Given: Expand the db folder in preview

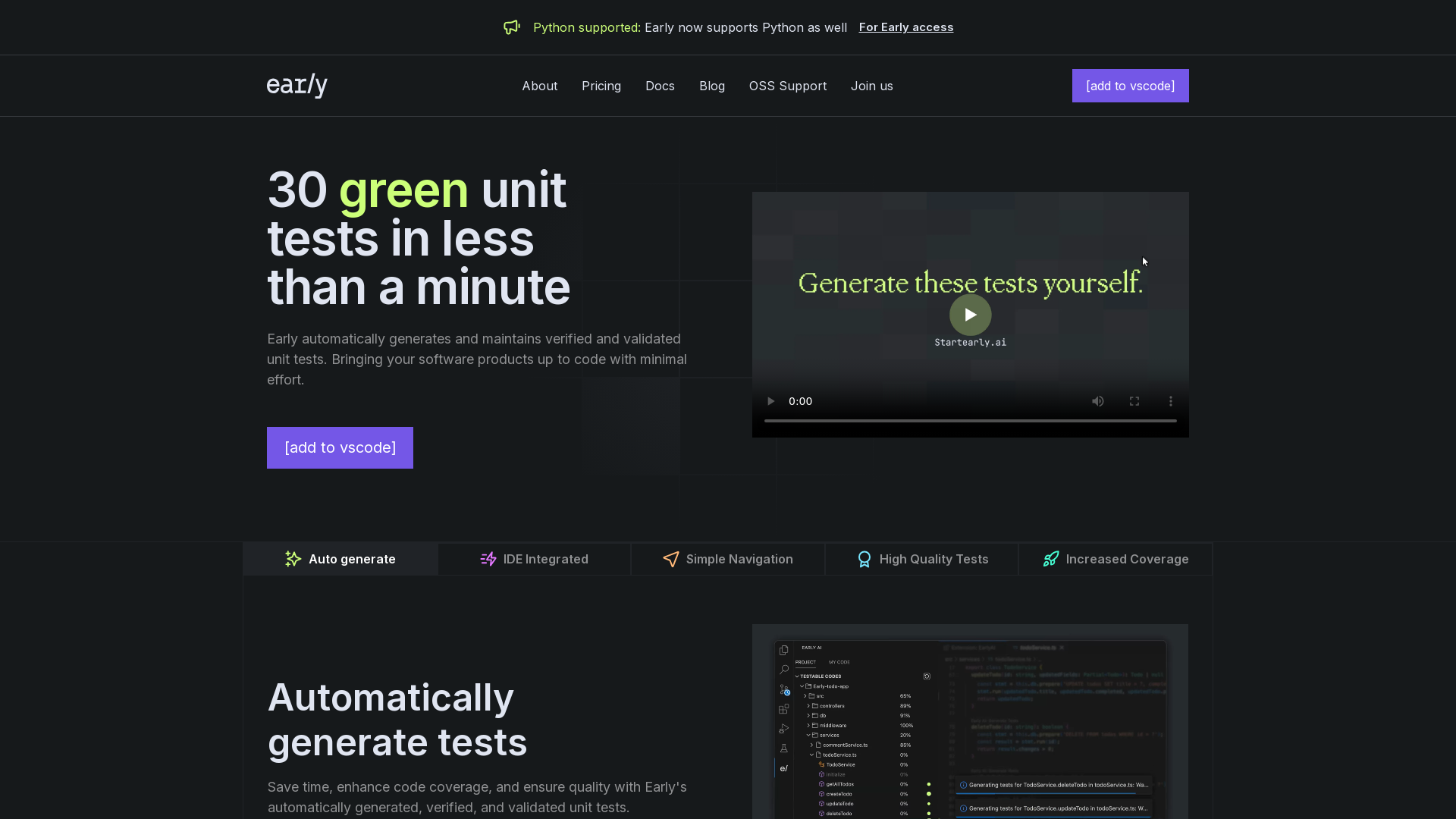Looking at the screenshot, I should point(808,716).
